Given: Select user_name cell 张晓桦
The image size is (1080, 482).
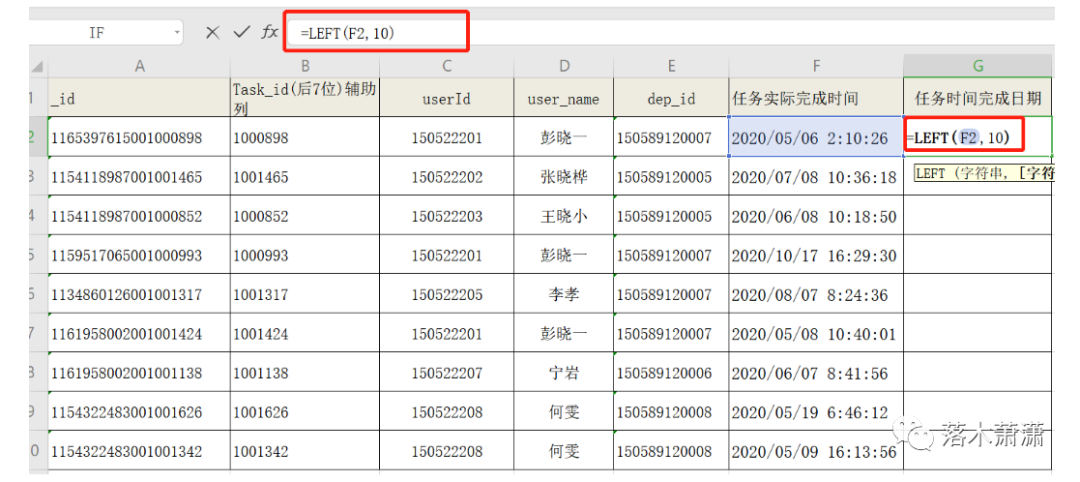Looking at the screenshot, I should point(563,176).
